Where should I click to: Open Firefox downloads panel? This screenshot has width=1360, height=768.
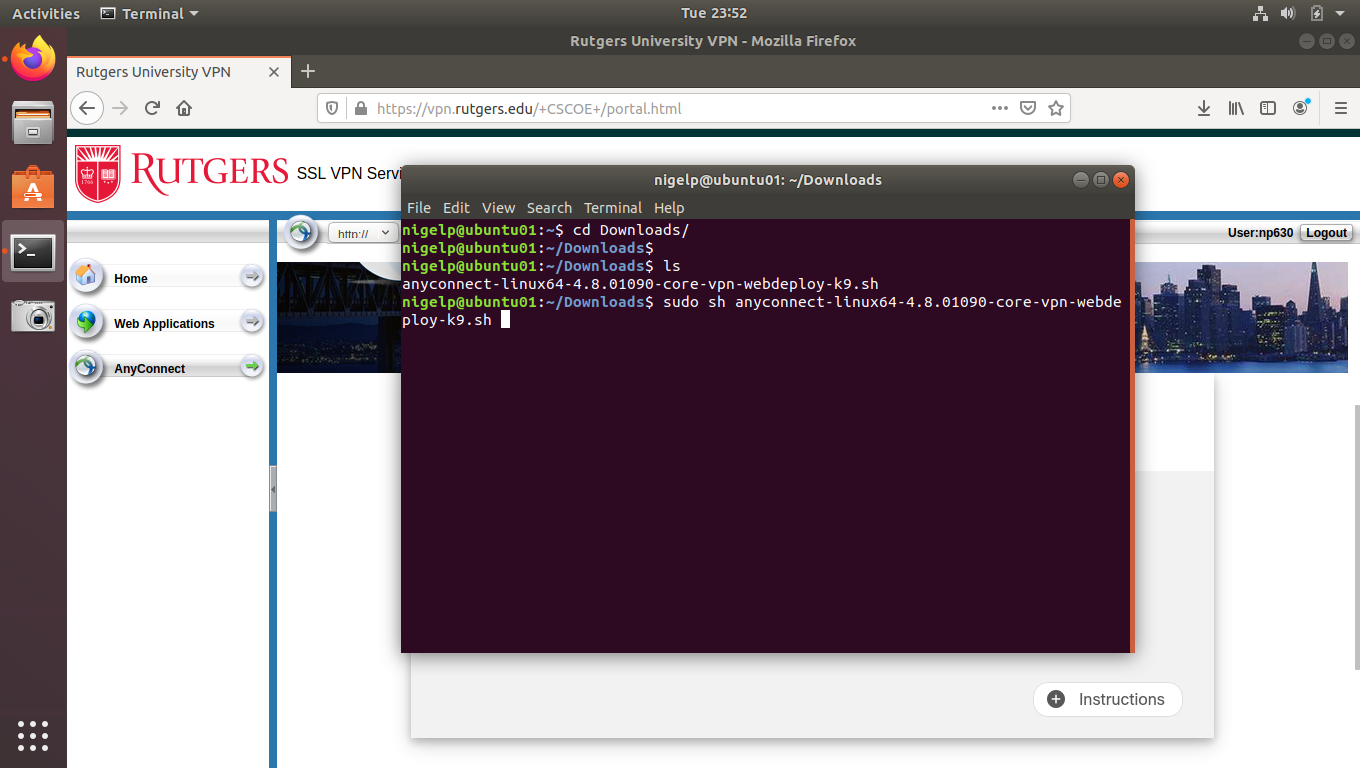click(x=1204, y=108)
